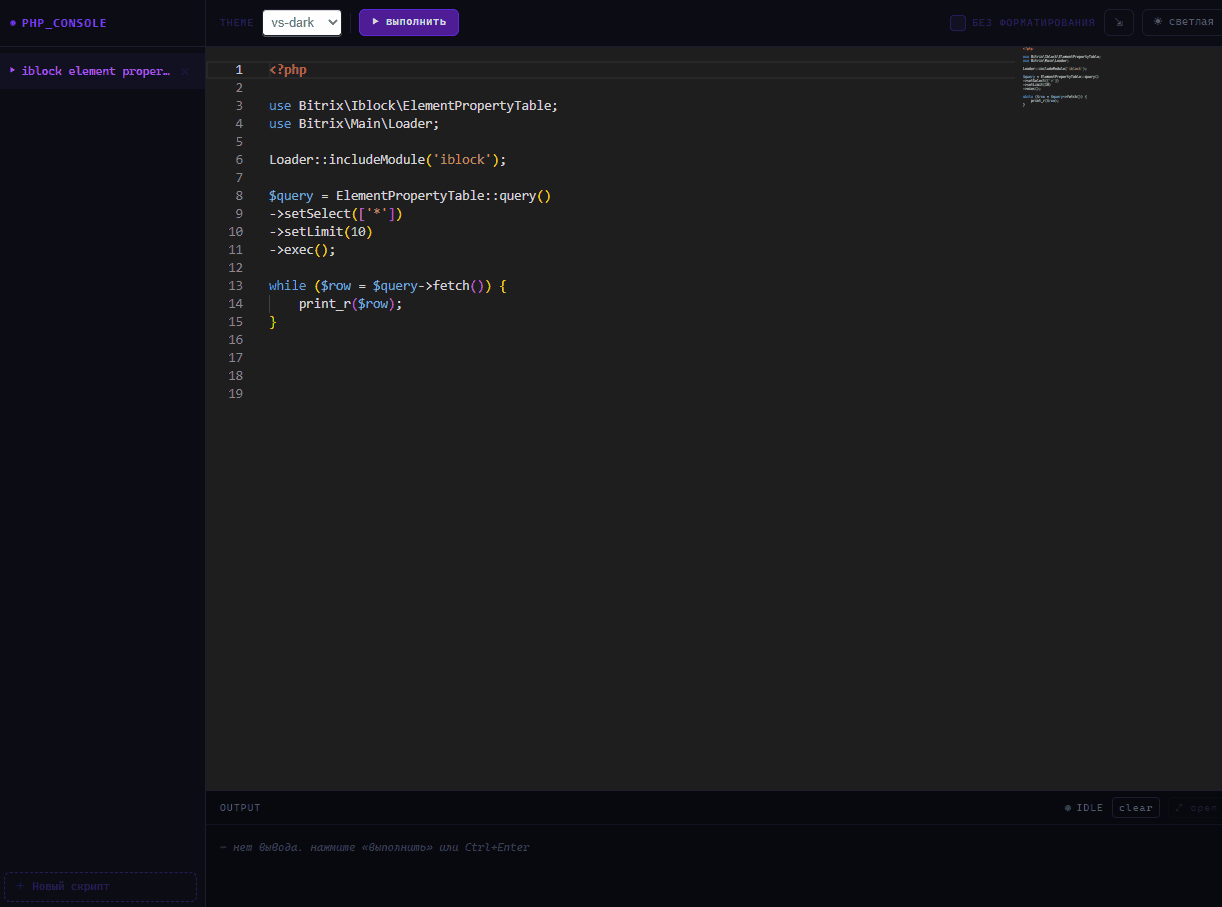Click the PHP_CONSOLE title
This screenshot has height=907, width=1222.
(64, 23)
